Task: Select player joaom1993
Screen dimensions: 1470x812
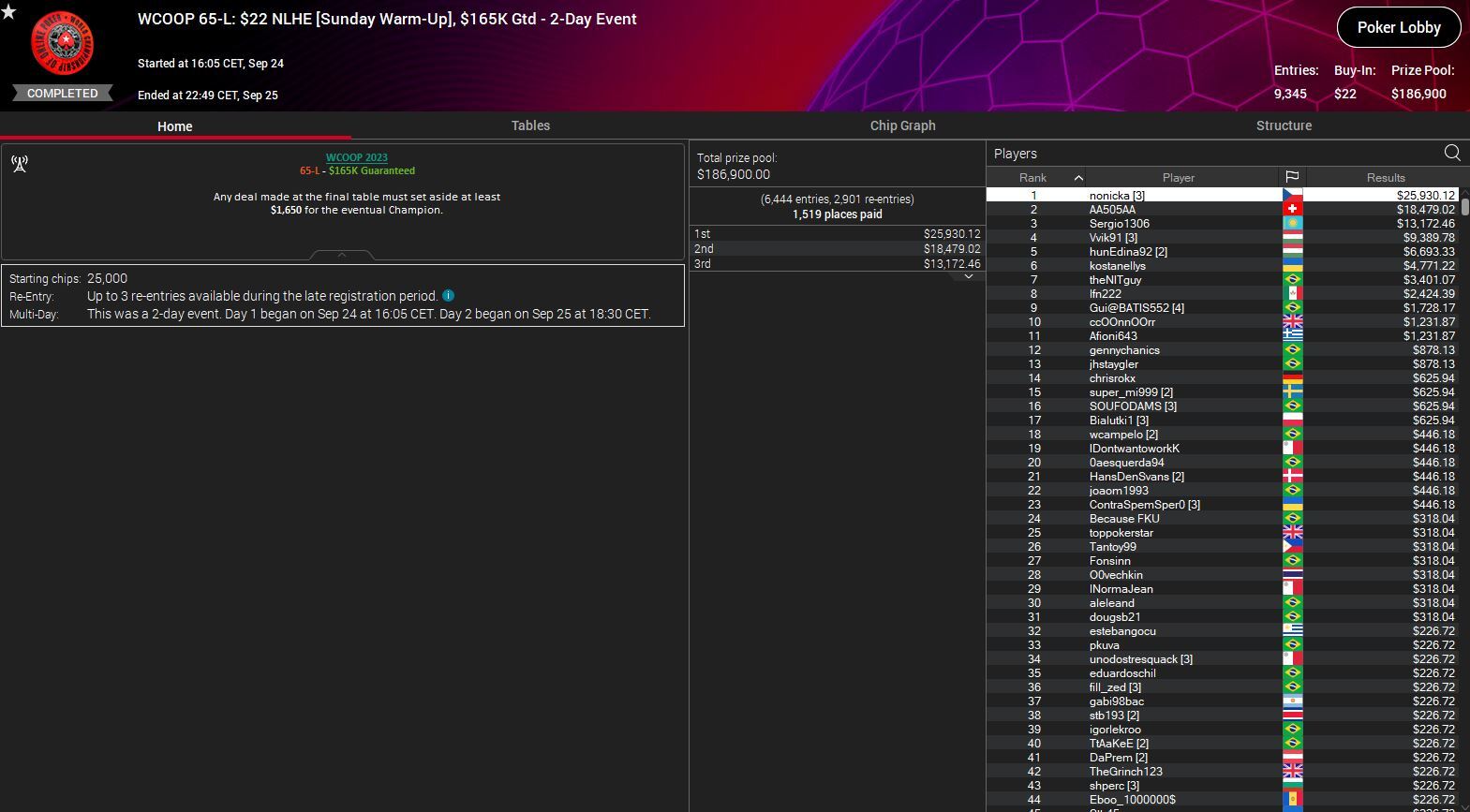Action: click(1119, 490)
